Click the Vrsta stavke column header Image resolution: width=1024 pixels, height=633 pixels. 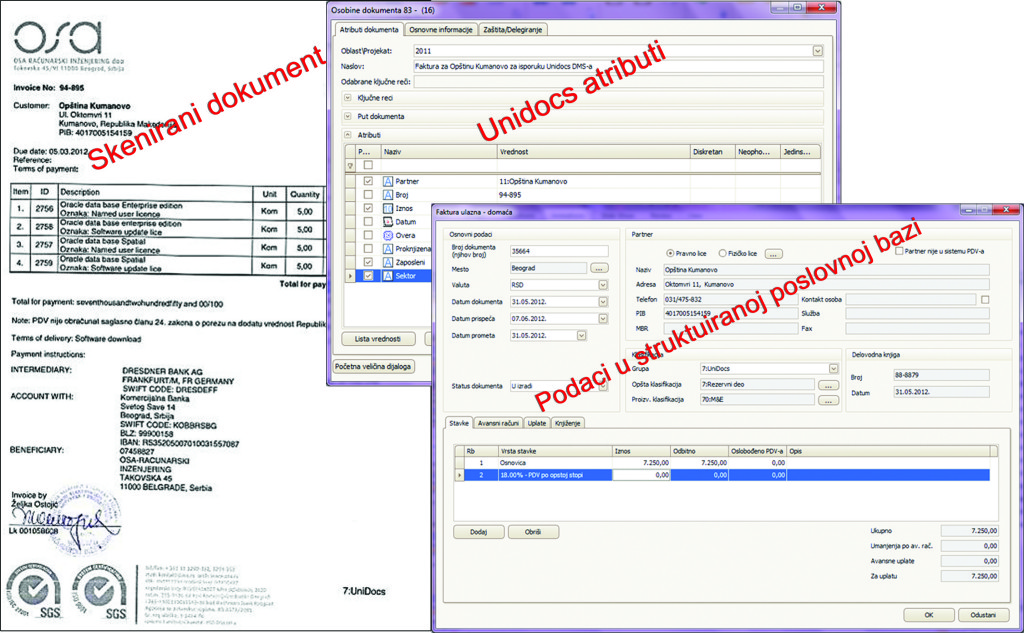[555, 451]
